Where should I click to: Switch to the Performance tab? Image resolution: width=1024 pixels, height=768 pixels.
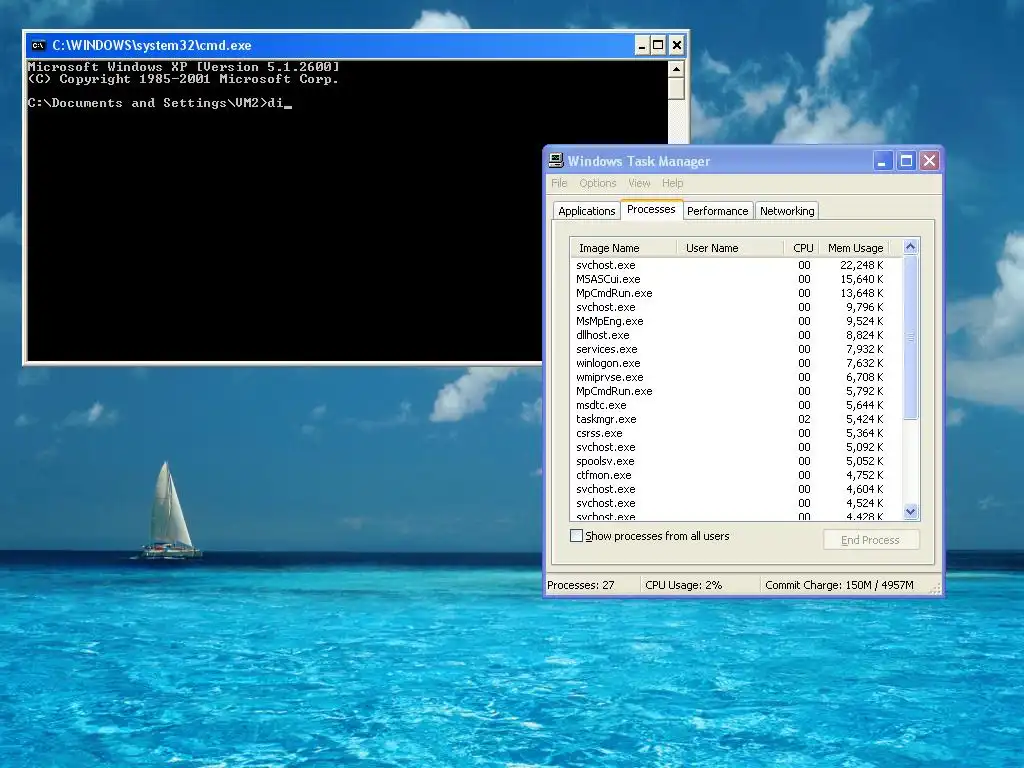coord(717,211)
